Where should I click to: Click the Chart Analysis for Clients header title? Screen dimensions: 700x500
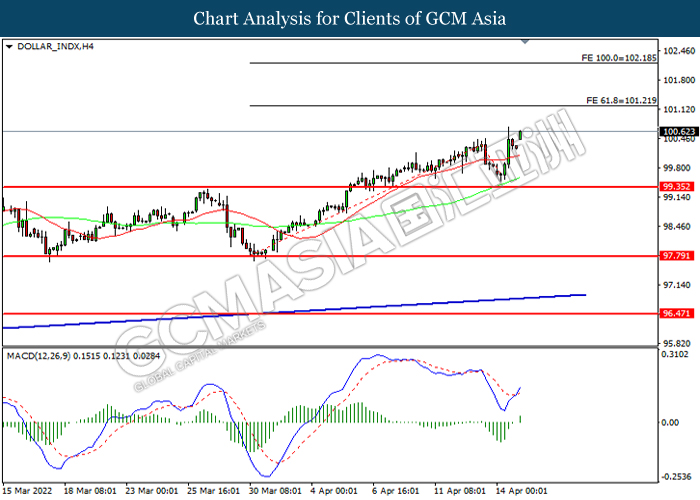click(x=350, y=19)
